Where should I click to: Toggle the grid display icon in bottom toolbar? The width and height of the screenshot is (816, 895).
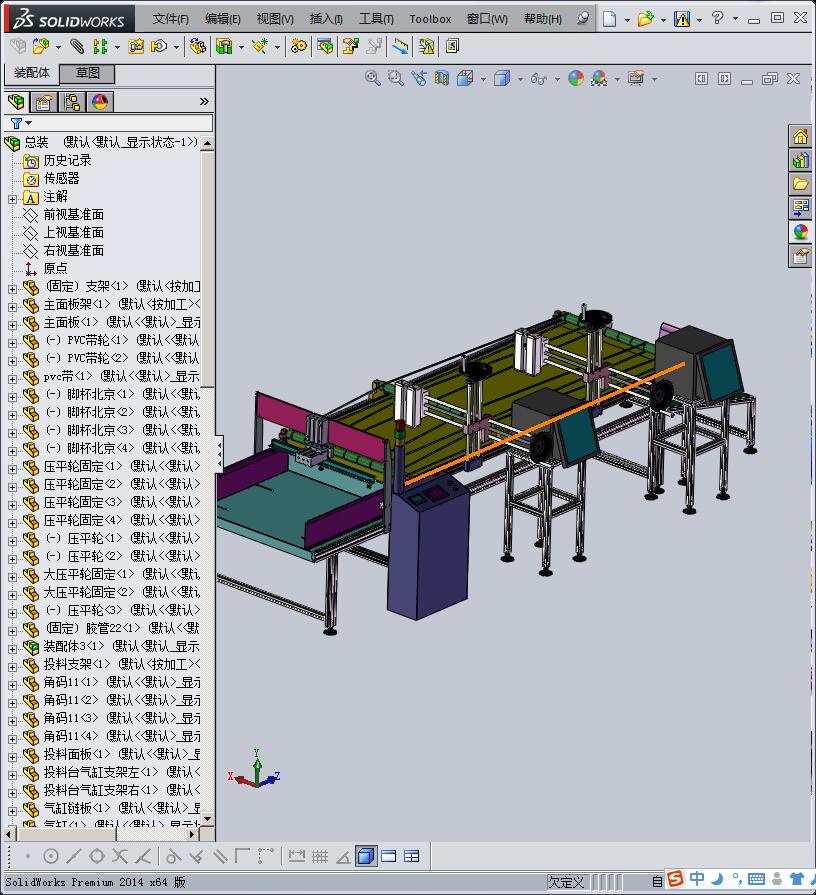(320, 856)
